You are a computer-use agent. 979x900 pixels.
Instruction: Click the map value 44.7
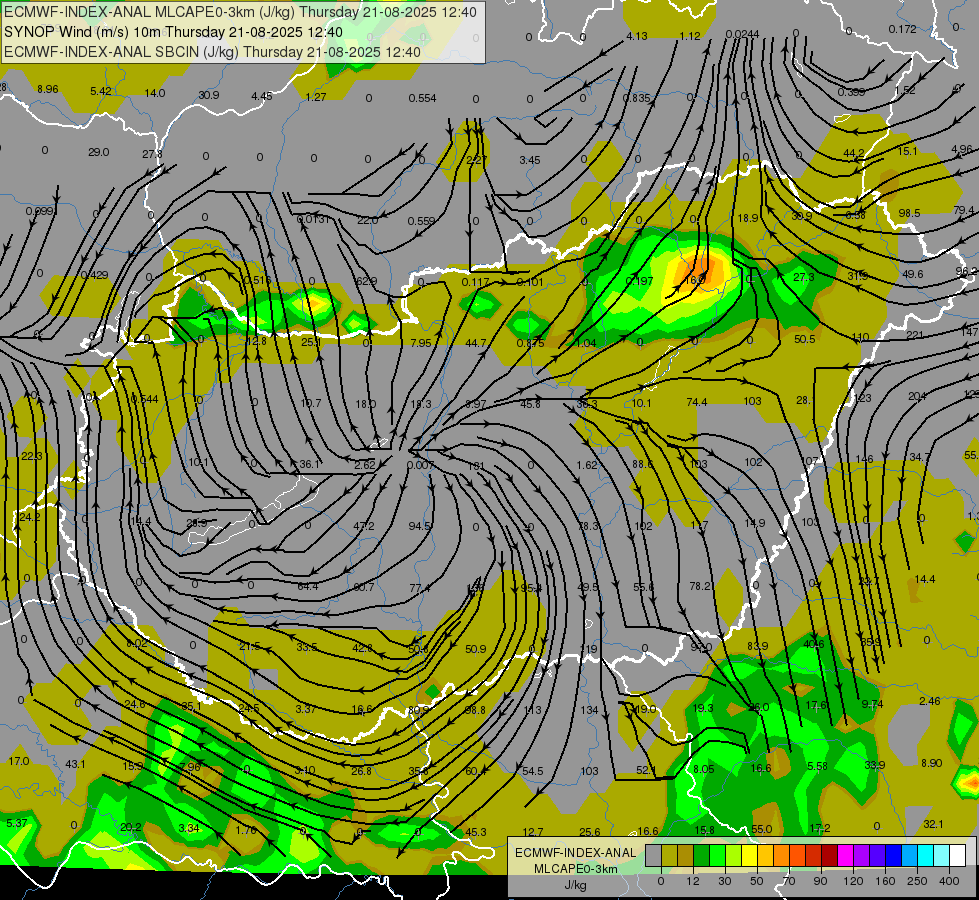476,343
